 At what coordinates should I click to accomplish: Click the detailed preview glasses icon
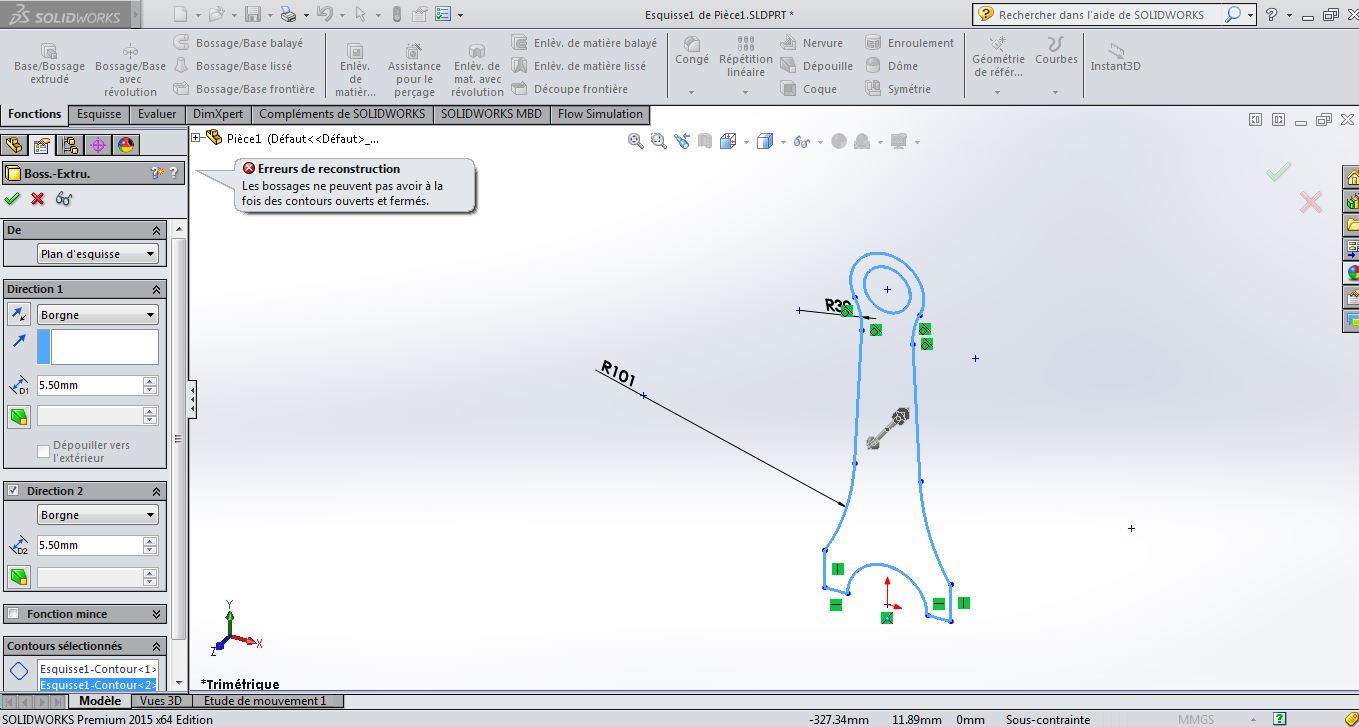[64, 199]
